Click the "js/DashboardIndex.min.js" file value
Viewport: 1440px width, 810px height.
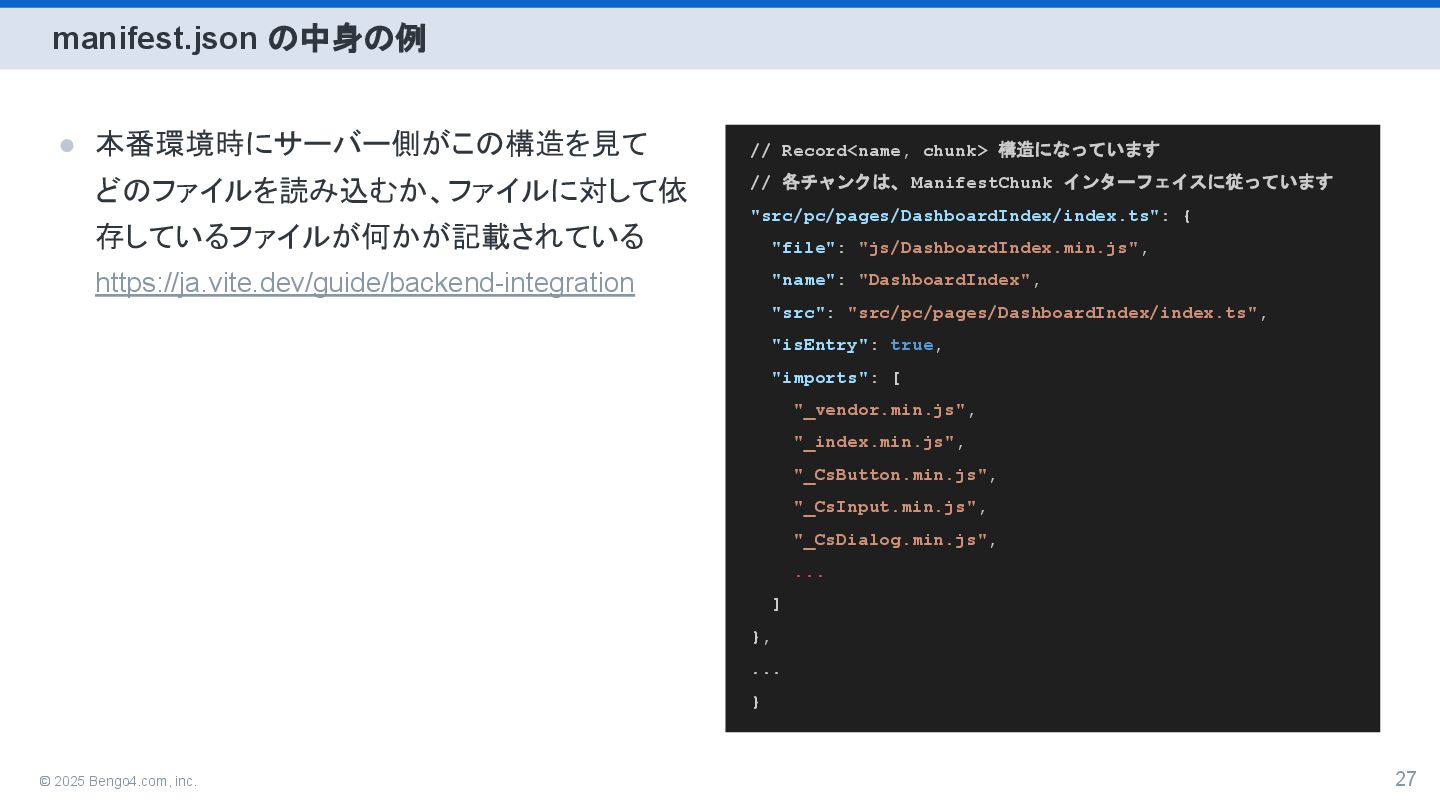pos(998,248)
